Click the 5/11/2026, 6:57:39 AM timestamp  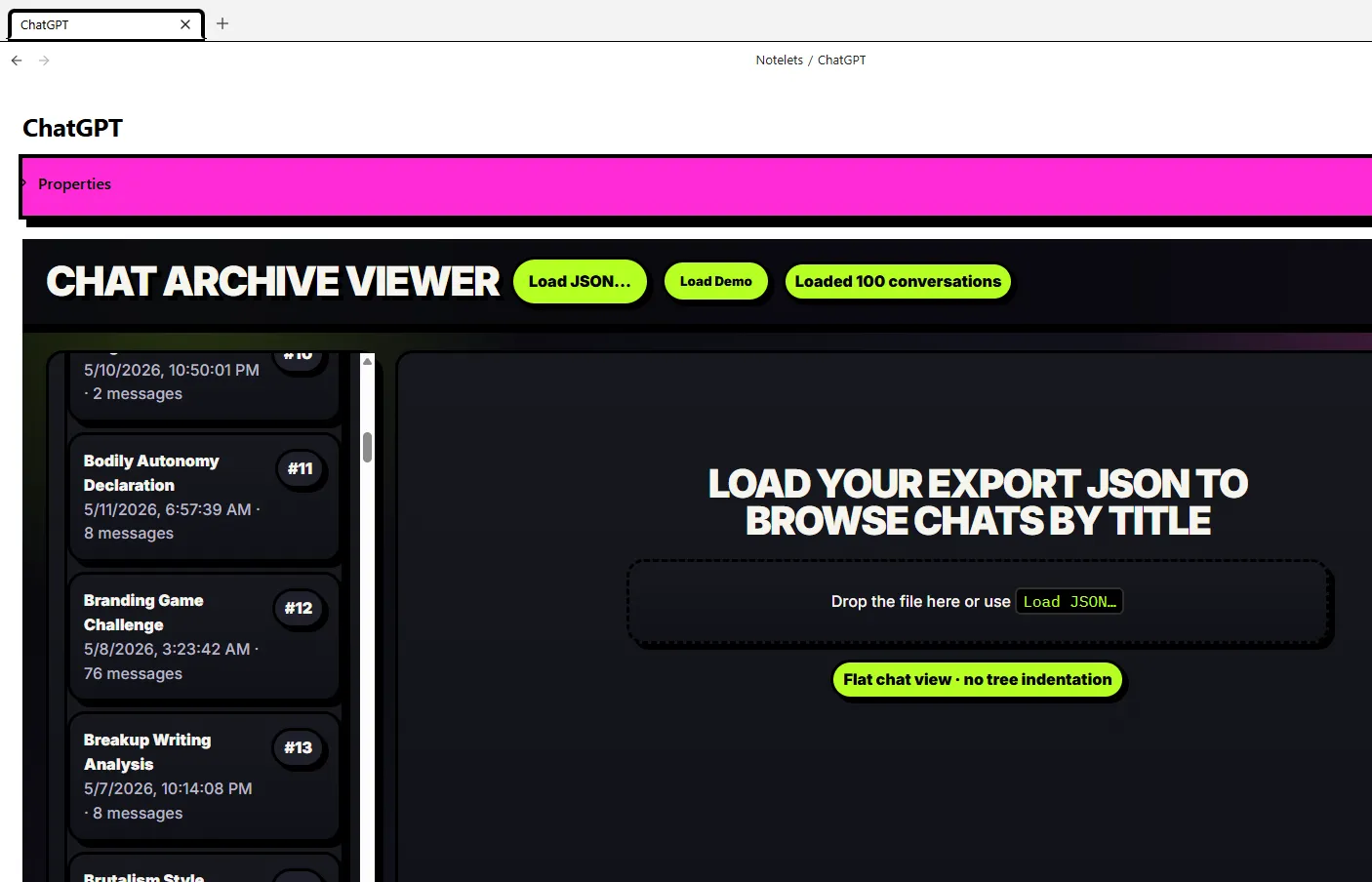click(x=168, y=509)
